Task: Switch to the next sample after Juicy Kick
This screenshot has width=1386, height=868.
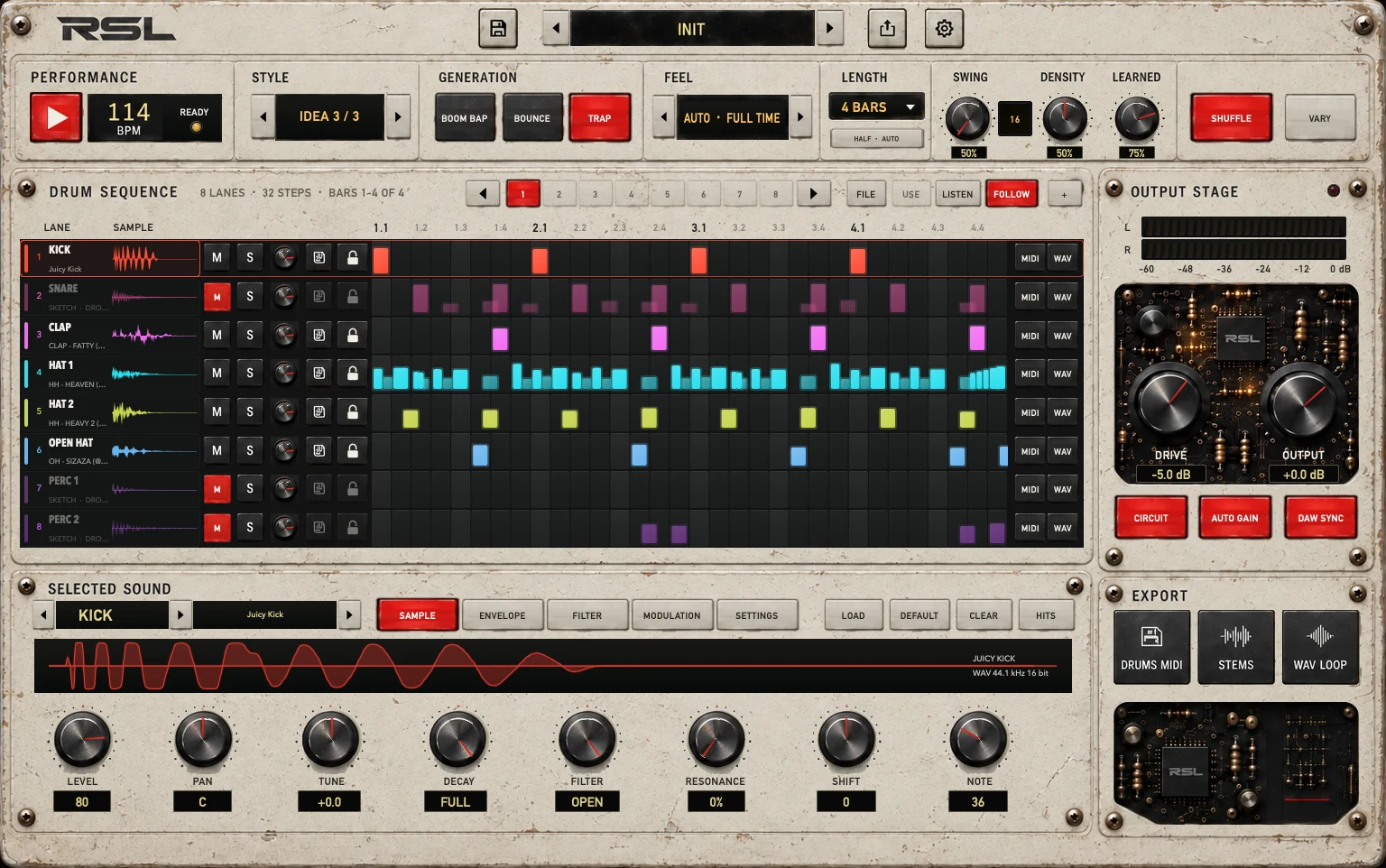Action: [x=348, y=615]
